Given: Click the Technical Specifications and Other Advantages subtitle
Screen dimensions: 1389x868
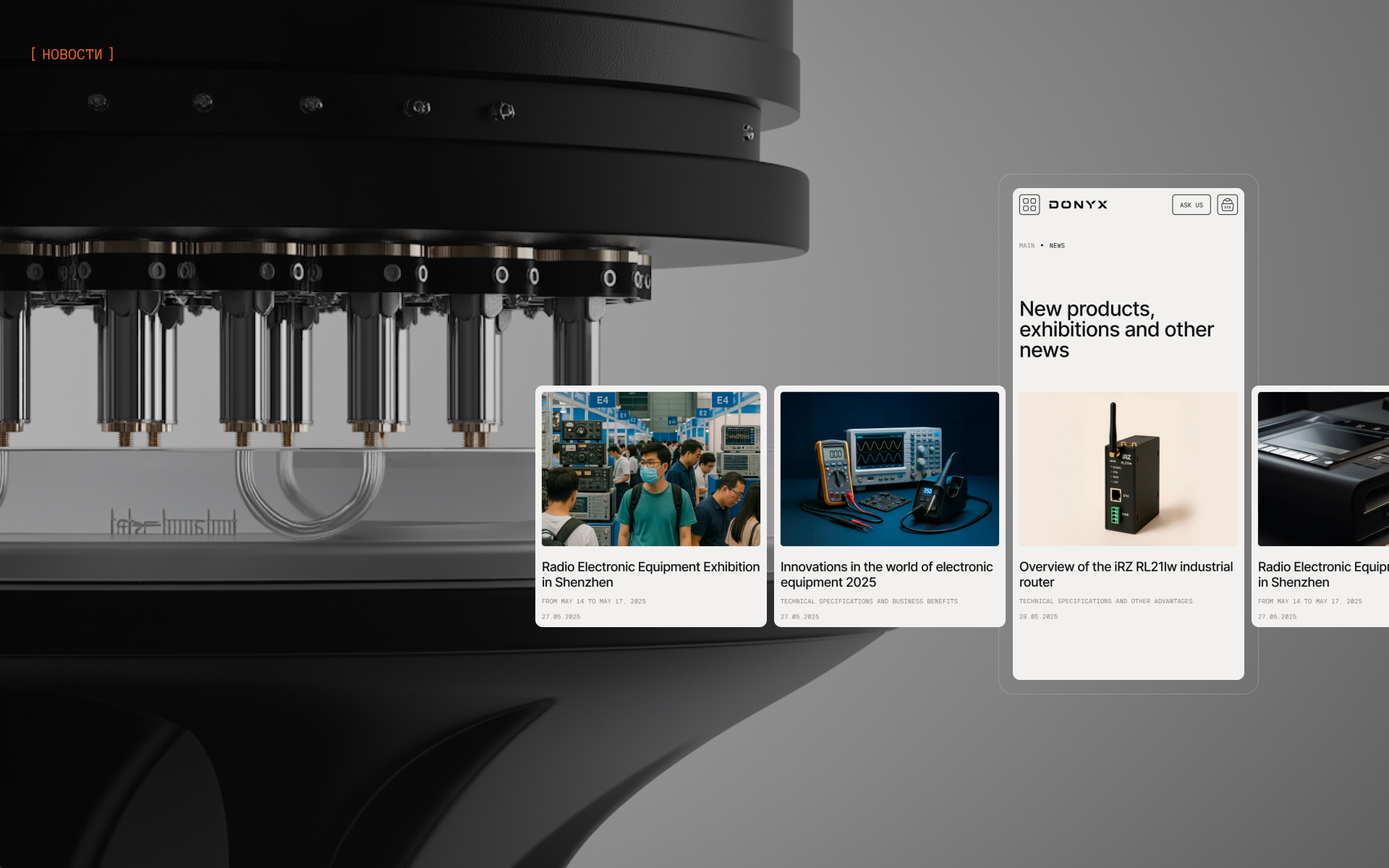Looking at the screenshot, I should (1105, 601).
